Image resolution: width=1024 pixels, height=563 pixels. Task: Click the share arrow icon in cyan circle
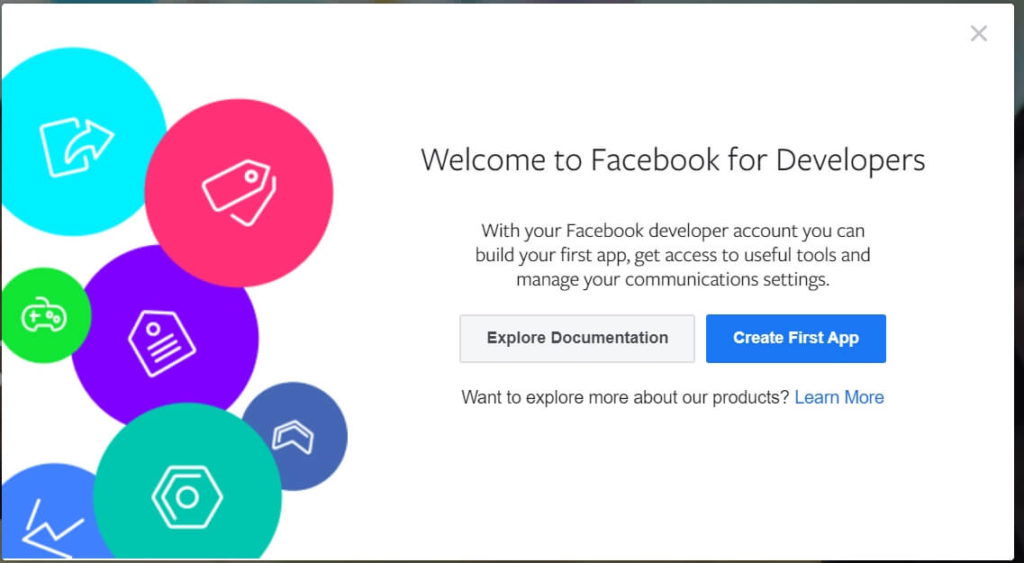76,146
